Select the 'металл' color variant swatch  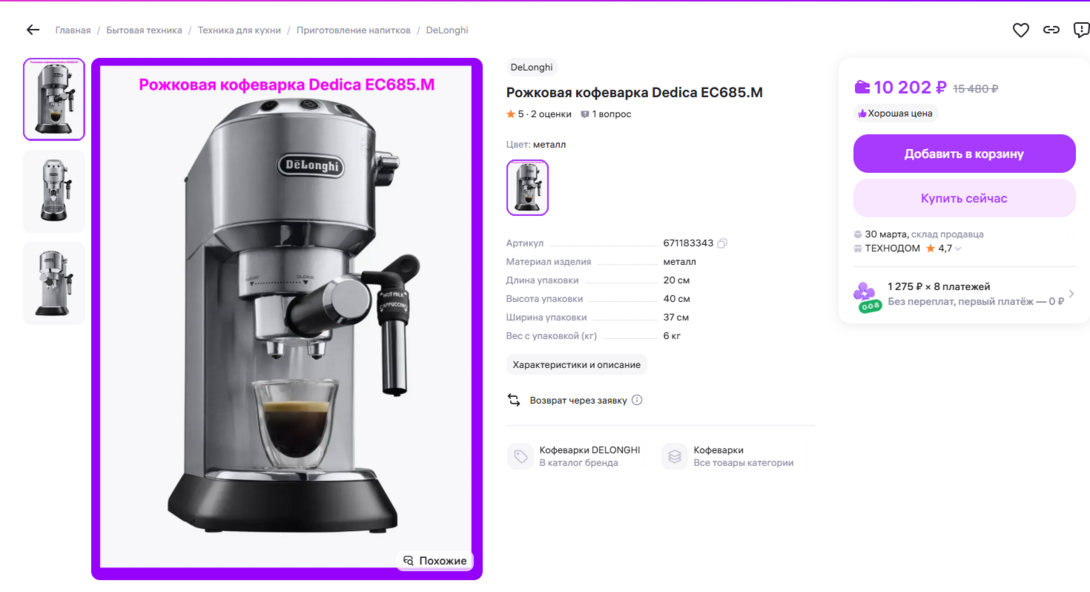(528, 188)
